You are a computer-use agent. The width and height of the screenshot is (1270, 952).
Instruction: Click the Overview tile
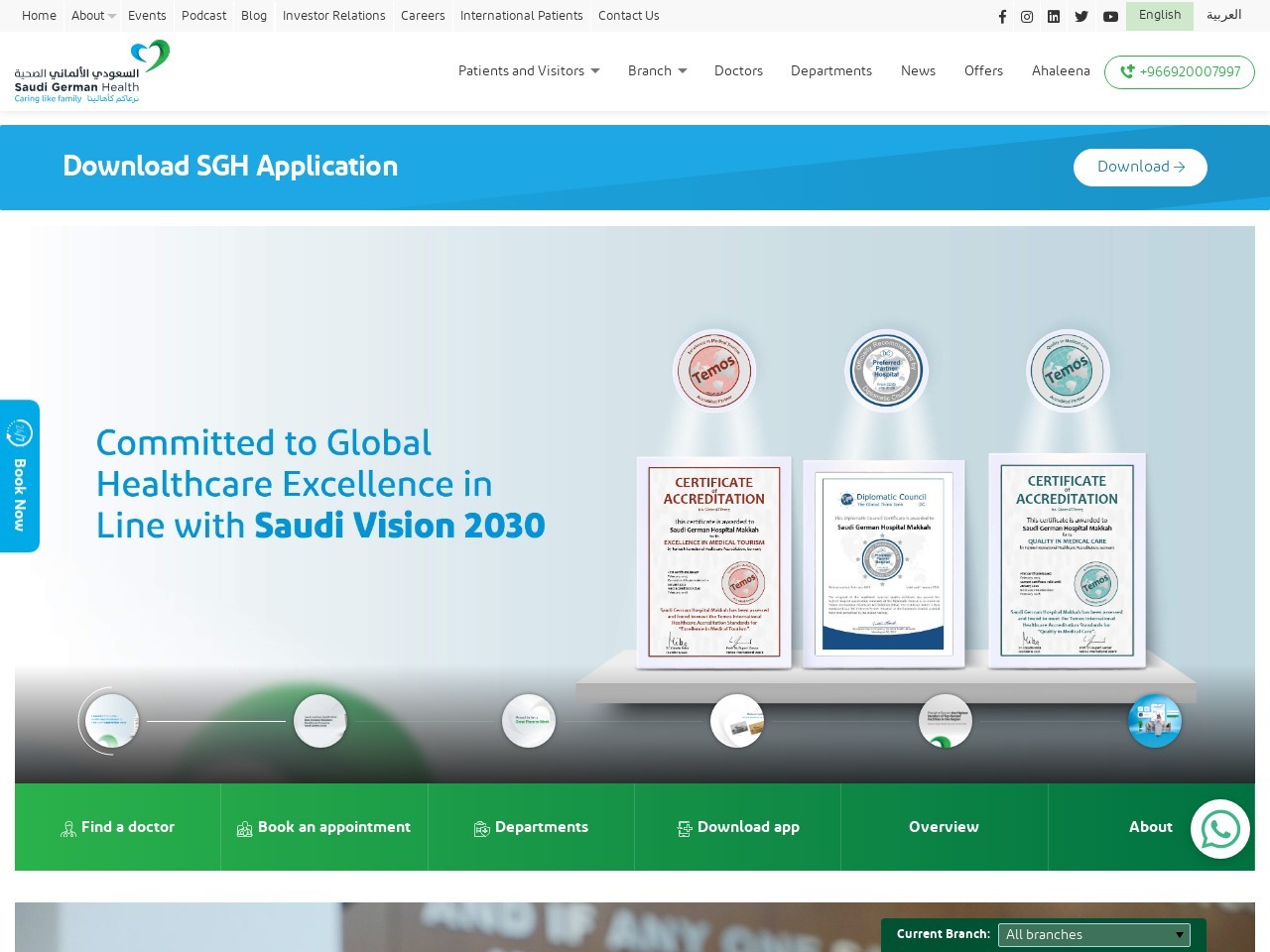coord(945,827)
